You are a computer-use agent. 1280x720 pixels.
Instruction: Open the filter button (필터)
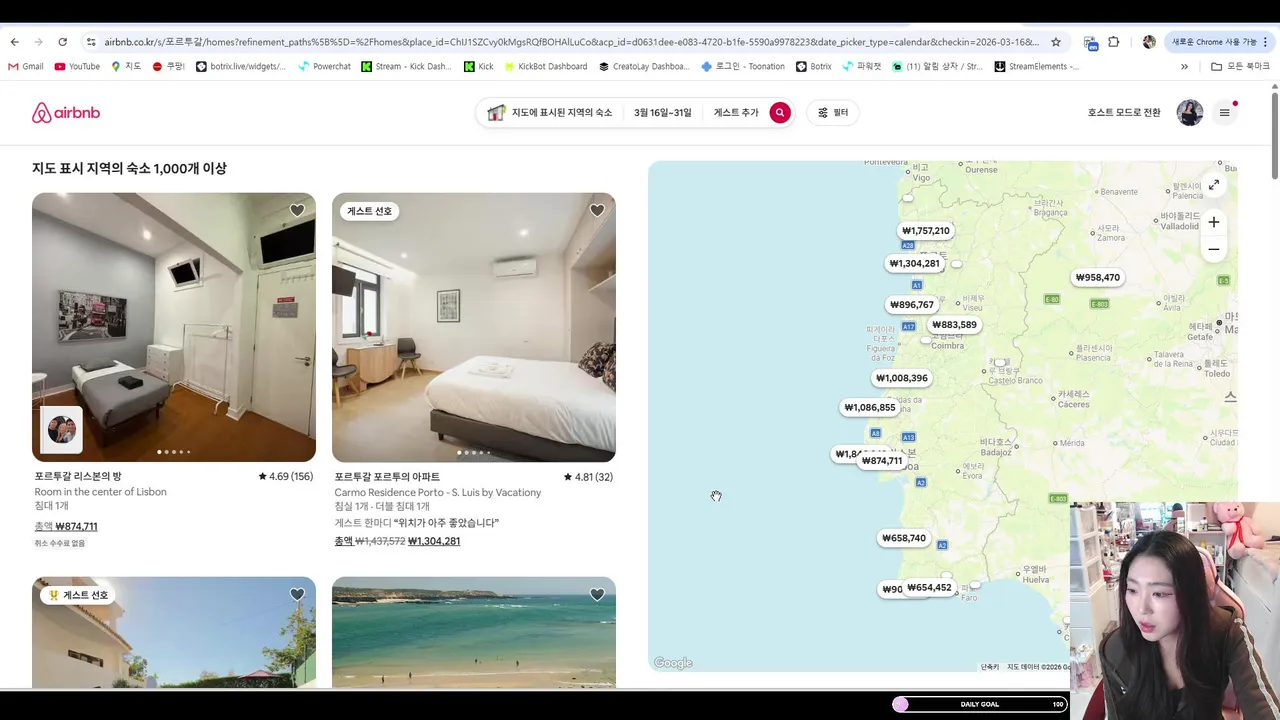click(x=833, y=113)
